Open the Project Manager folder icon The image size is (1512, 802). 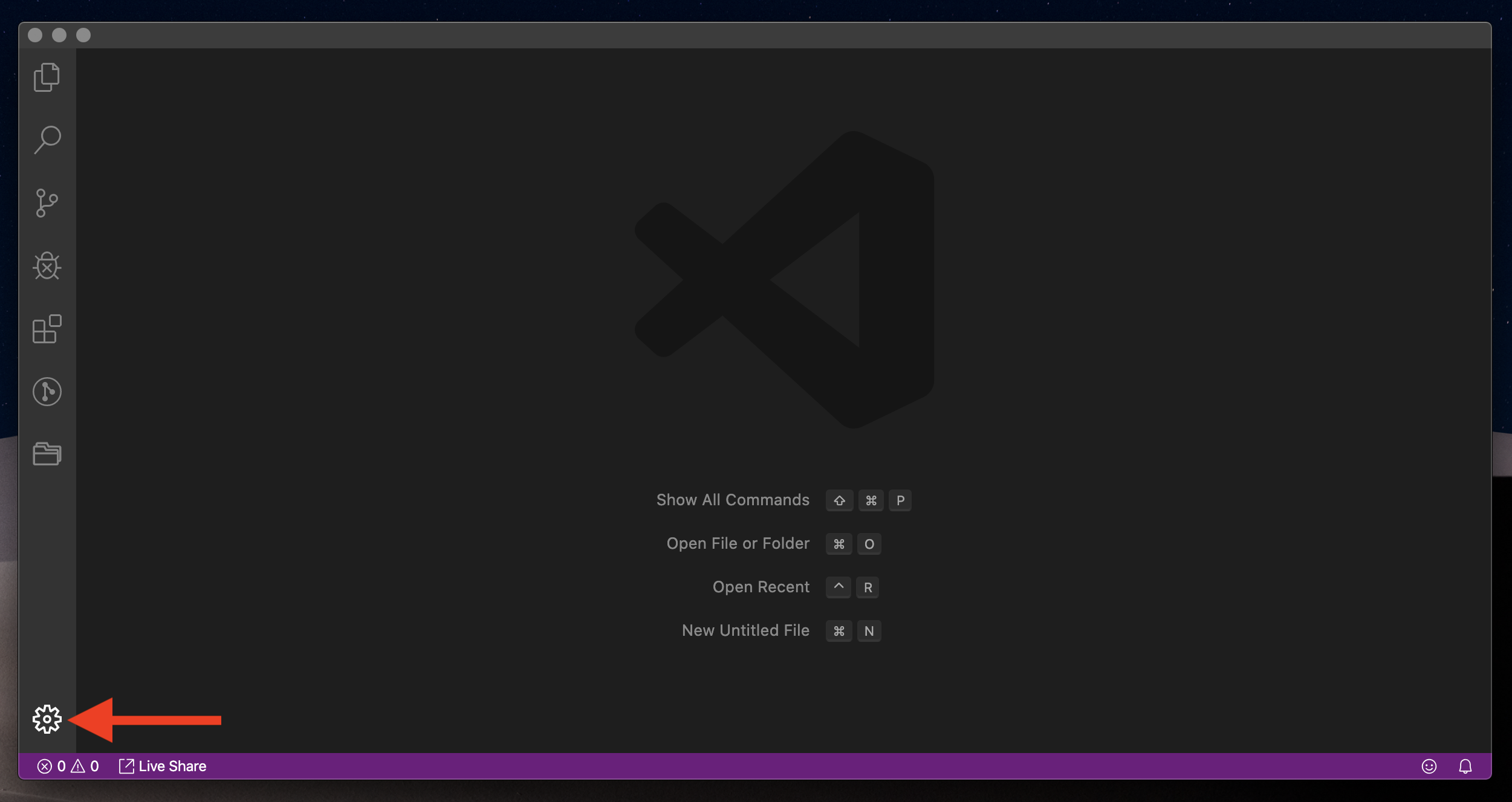pyautogui.click(x=47, y=454)
